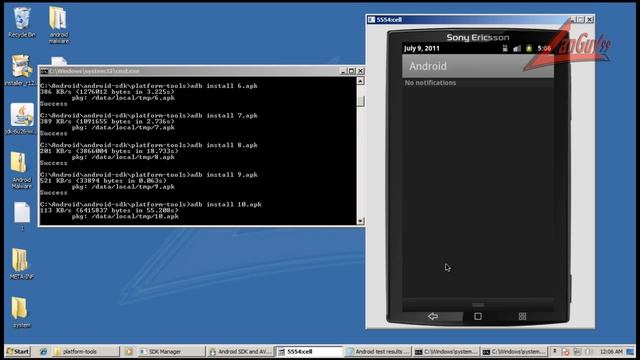Open the Recycle Bin desktop icon

(22, 22)
